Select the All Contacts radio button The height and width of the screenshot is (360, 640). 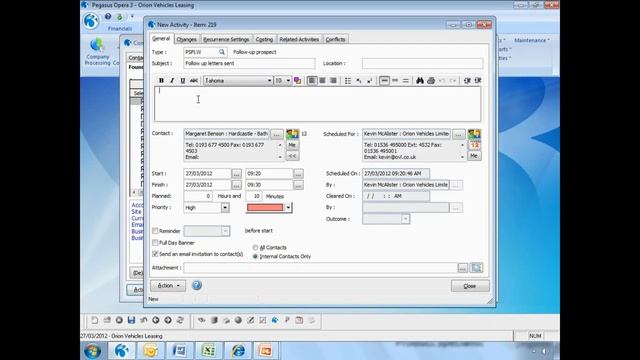coord(255,248)
